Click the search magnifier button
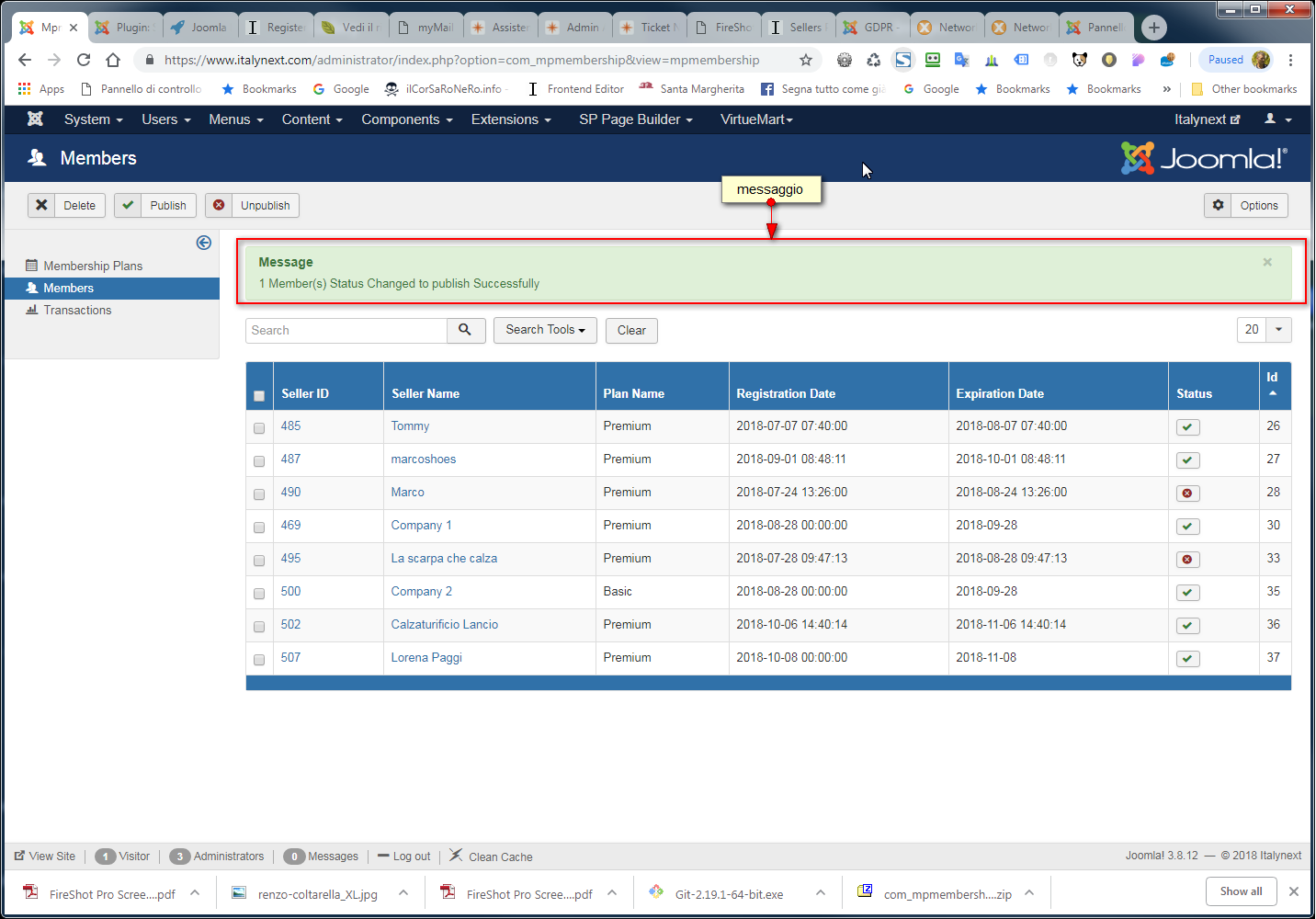 [466, 331]
